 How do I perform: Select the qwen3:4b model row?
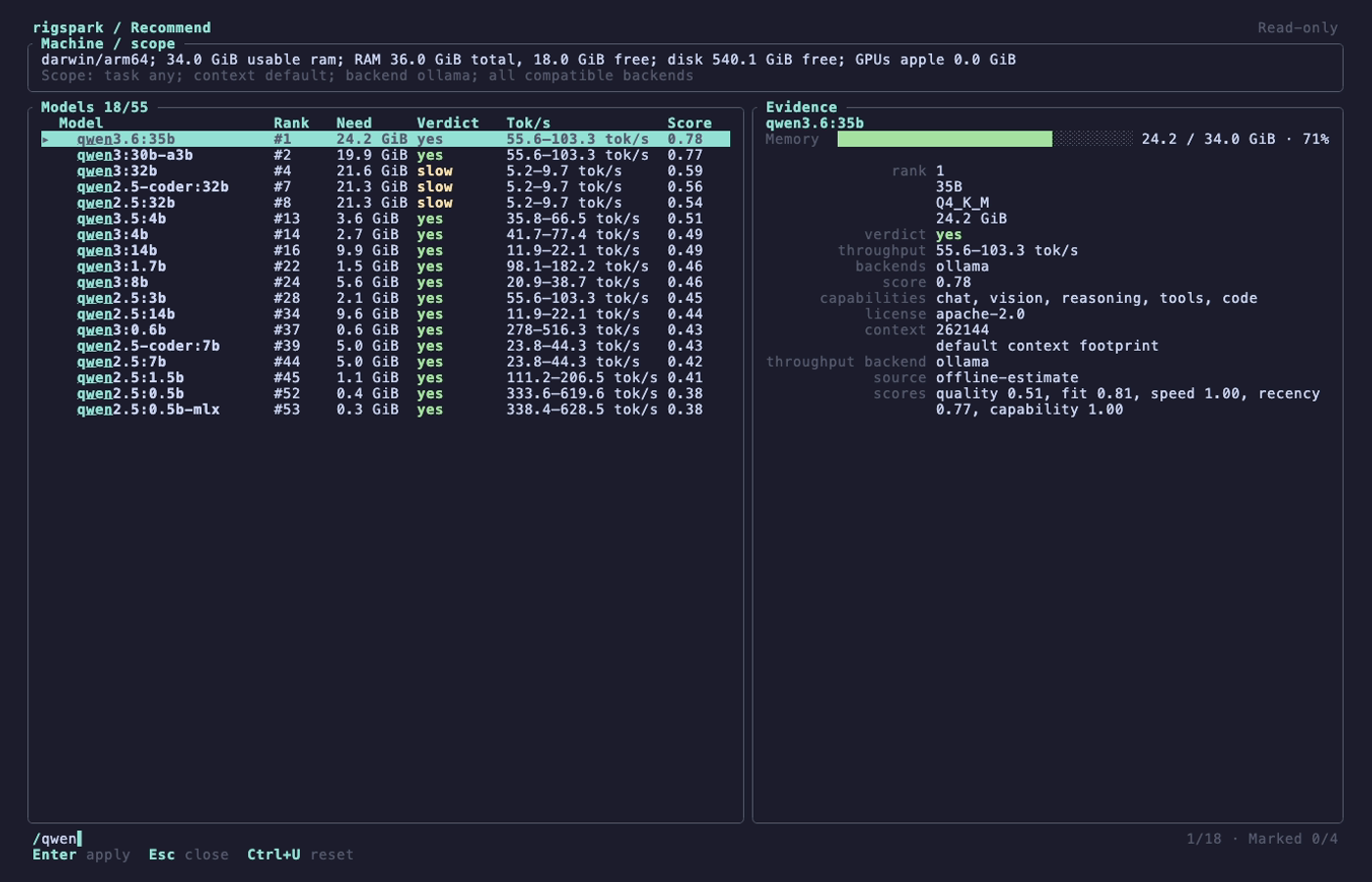point(385,234)
